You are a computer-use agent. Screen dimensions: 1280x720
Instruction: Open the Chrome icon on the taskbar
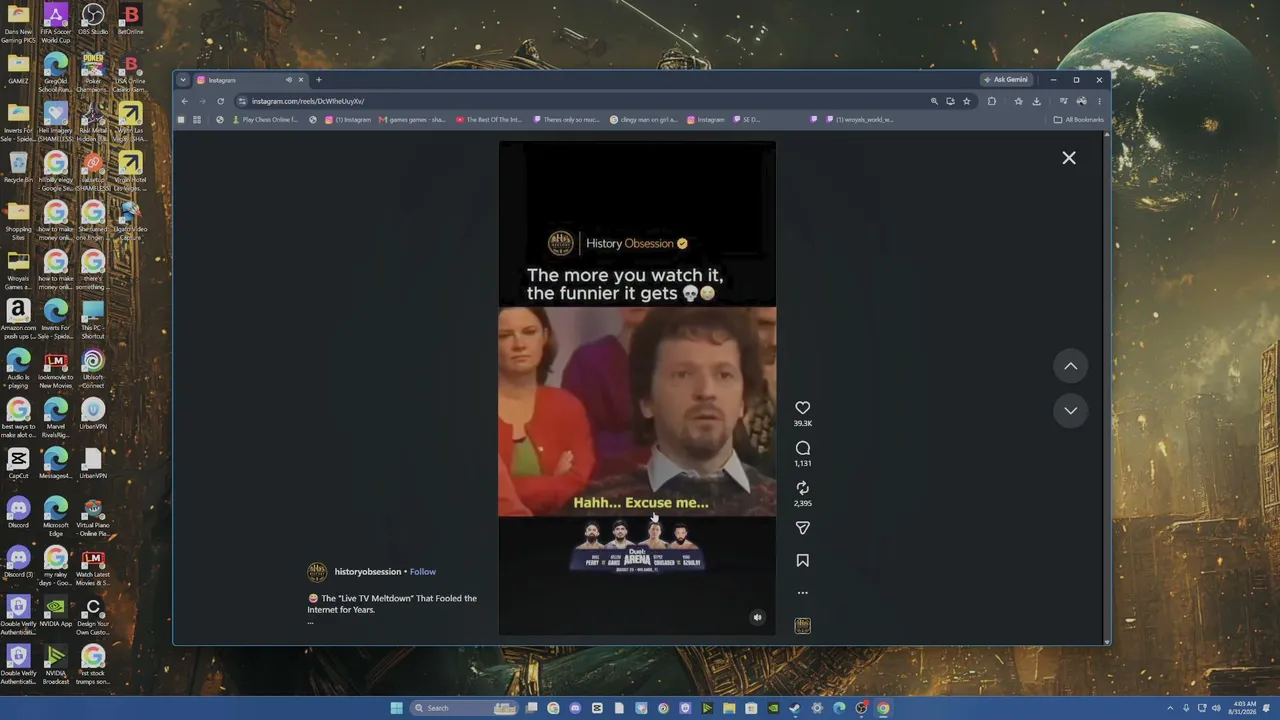(883, 708)
